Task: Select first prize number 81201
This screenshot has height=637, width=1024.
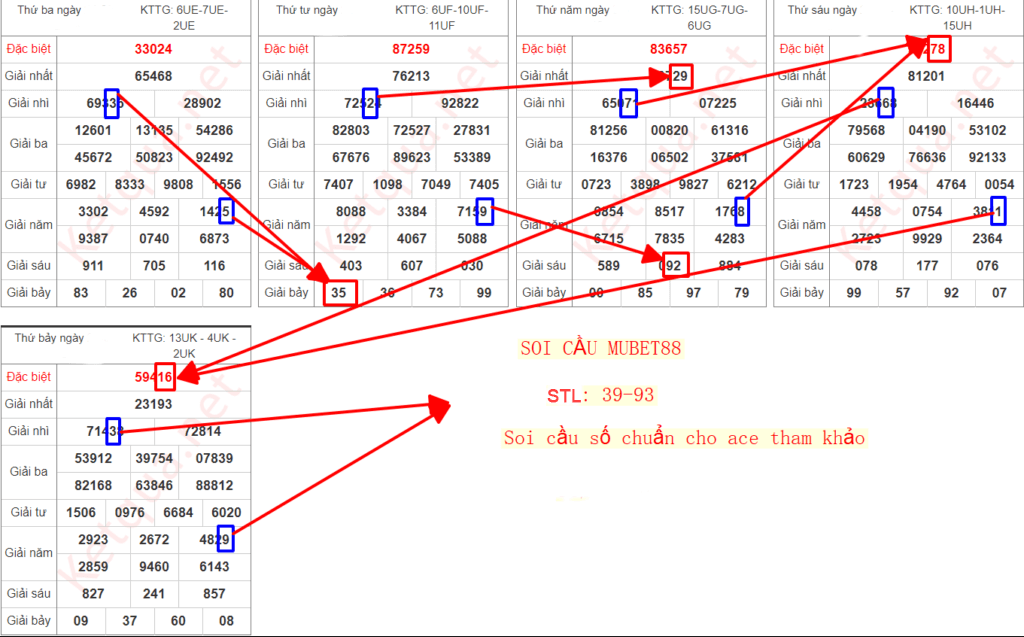Action: pyautogui.click(x=925, y=75)
